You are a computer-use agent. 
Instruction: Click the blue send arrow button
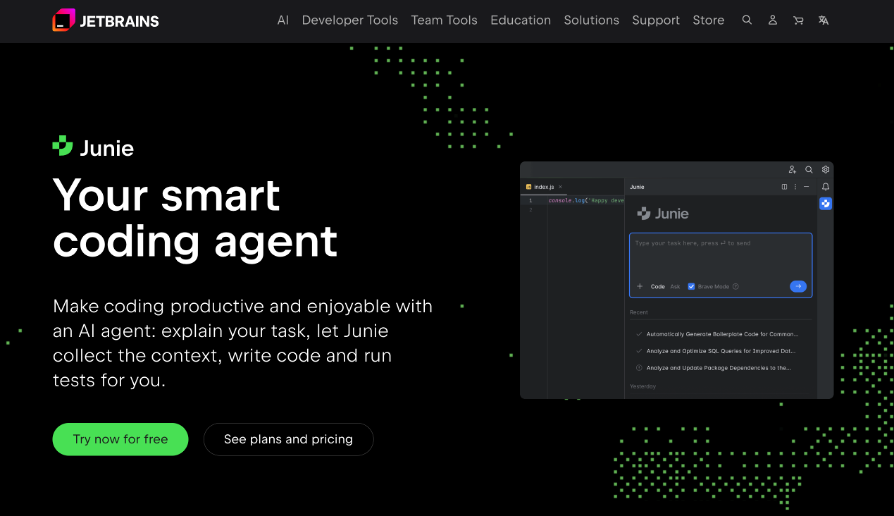pyautogui.click(x=798, y=286)
